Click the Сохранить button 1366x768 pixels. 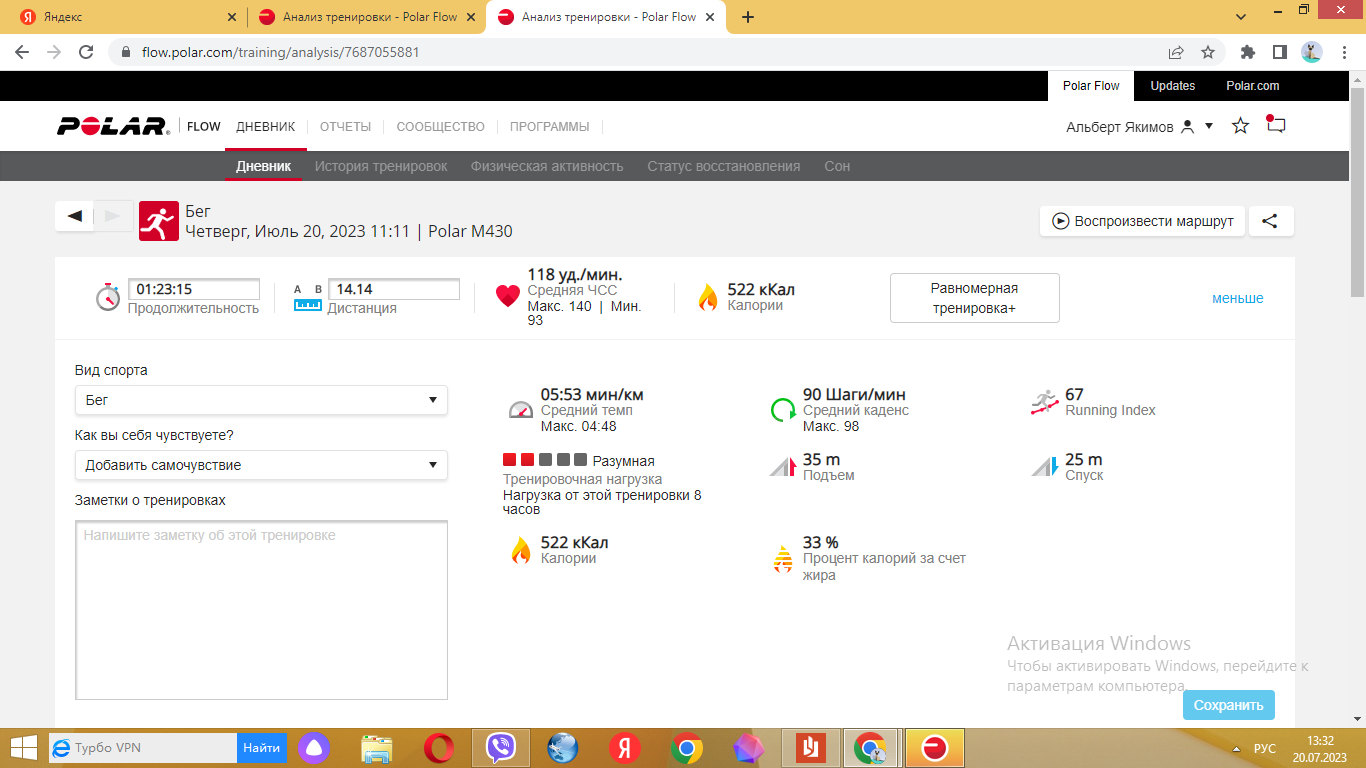pos(1229,705)
